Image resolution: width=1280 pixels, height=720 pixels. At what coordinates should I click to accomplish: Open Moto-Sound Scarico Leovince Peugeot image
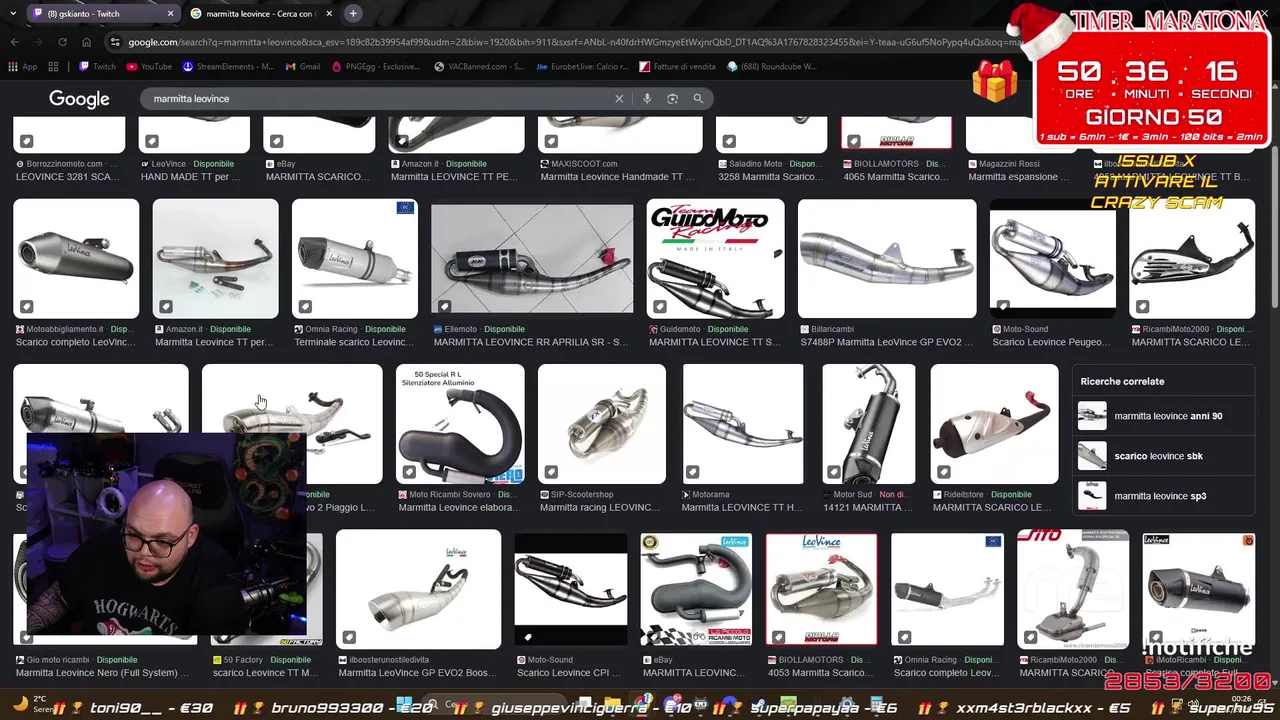point(1052,259)
